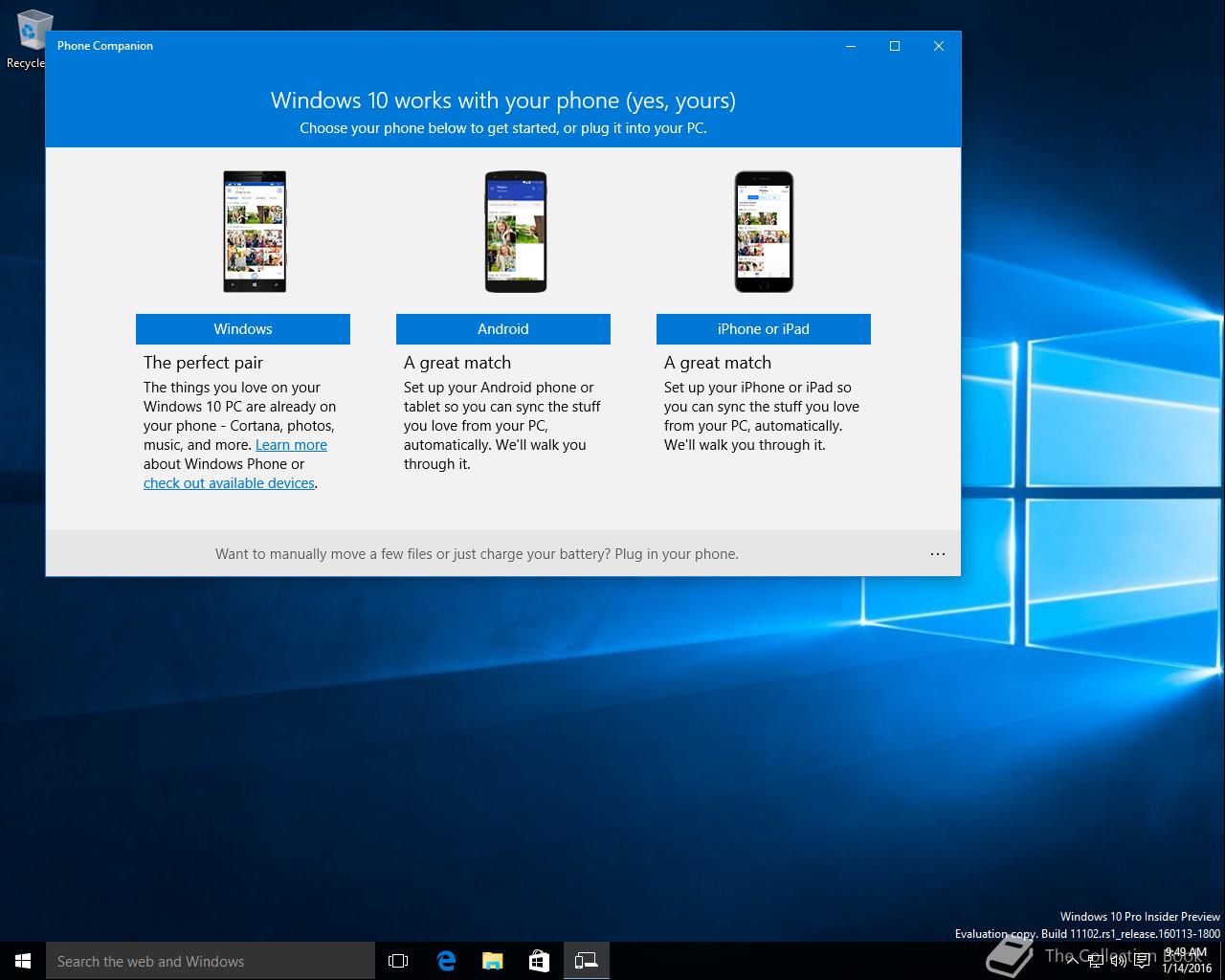Click the iPhone image

[x=764, y=232]
